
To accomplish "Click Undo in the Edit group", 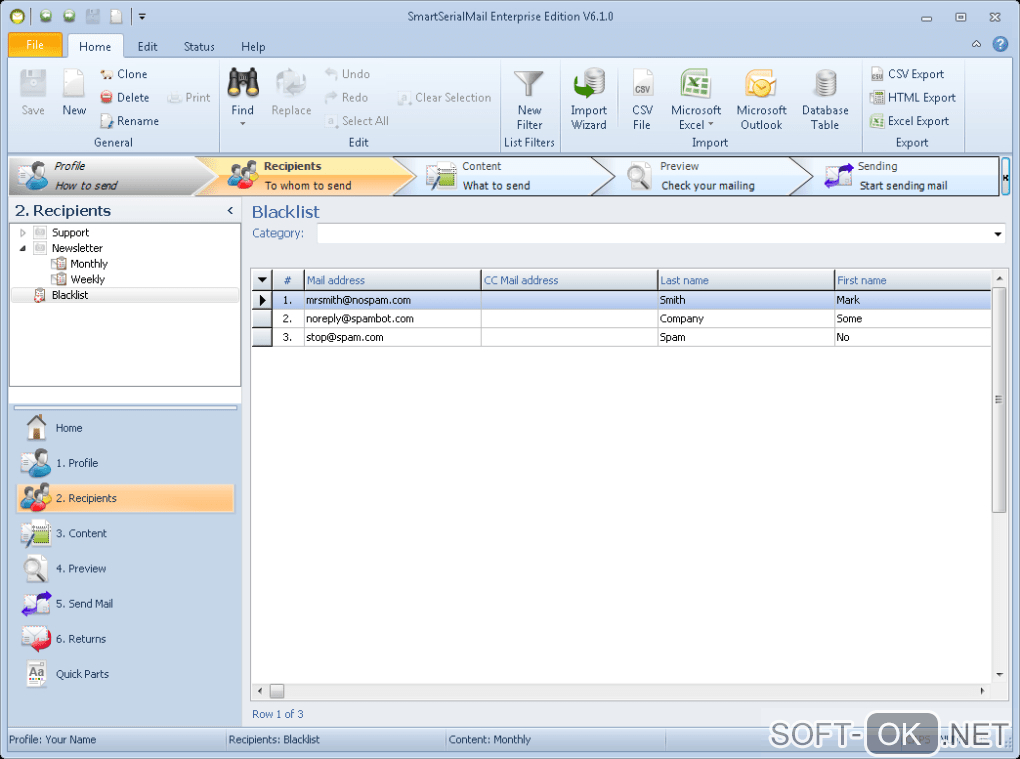I will (x=347, y=74).
